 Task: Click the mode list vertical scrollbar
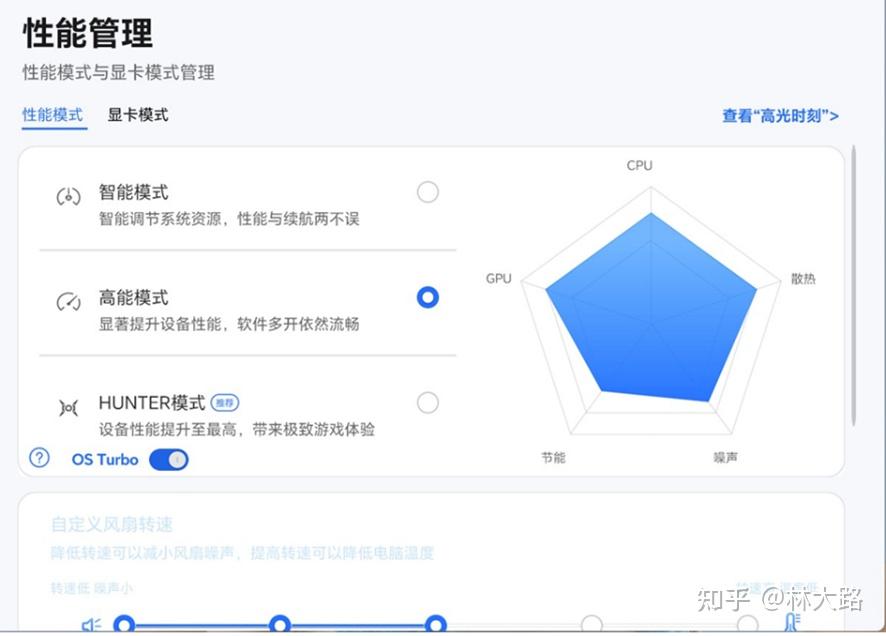pyautogui.click(x=853, y=285)
